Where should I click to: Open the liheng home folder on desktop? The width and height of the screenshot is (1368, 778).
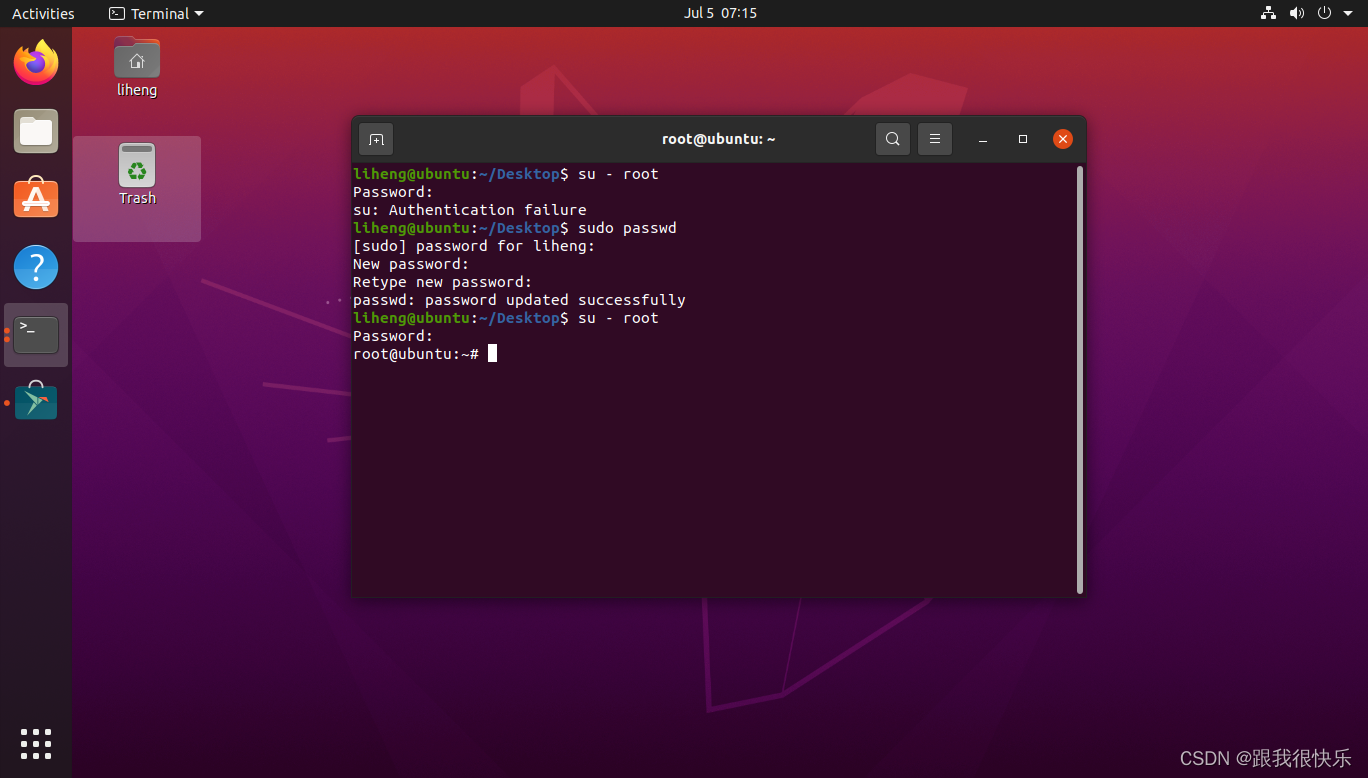pos(136,67)
